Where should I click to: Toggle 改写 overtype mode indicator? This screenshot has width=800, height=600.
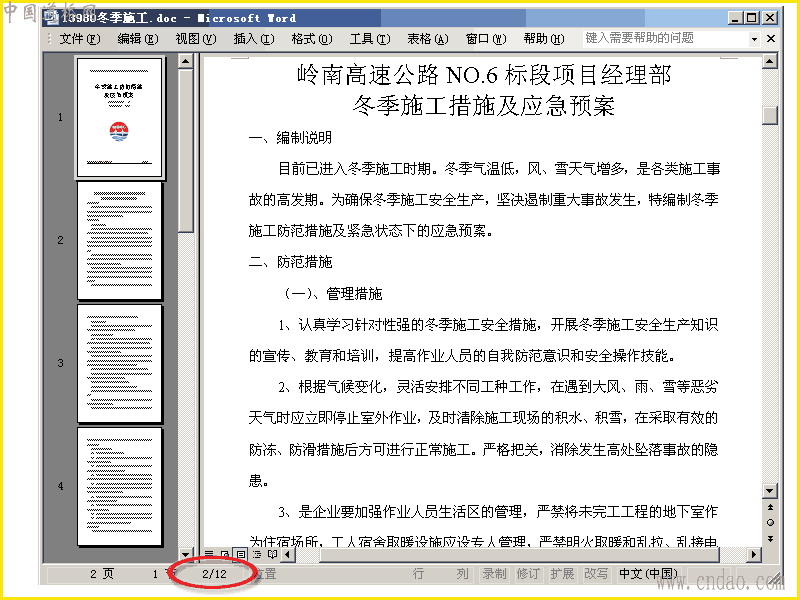[x=595, y=573]
